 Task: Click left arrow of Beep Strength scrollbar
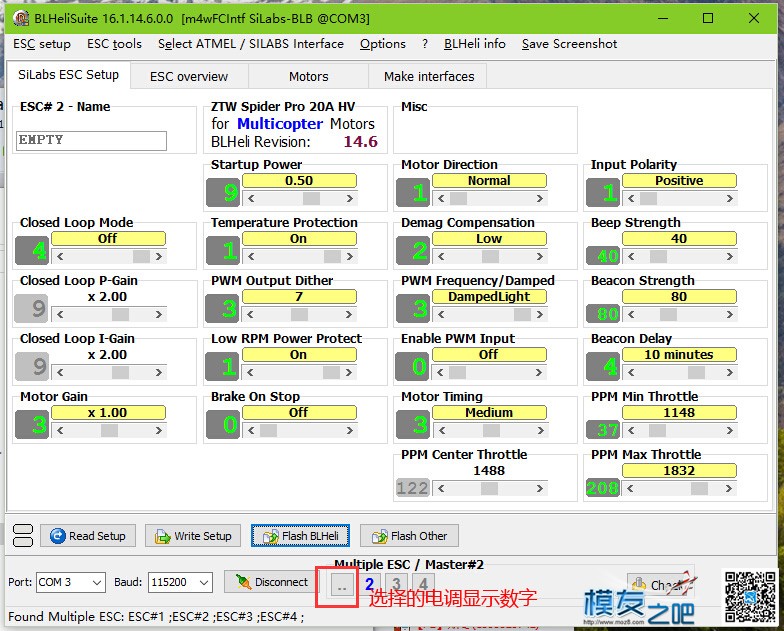pyautogui.click(x=631, y=256)
